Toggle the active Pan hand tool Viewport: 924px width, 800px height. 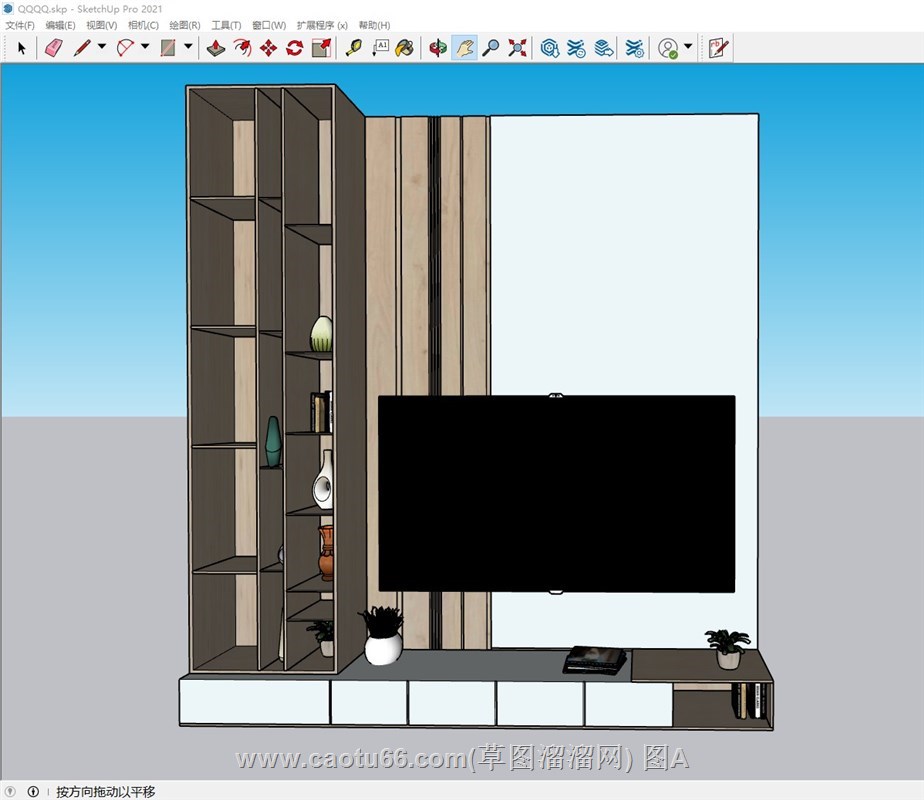click(x=464, y=47)
